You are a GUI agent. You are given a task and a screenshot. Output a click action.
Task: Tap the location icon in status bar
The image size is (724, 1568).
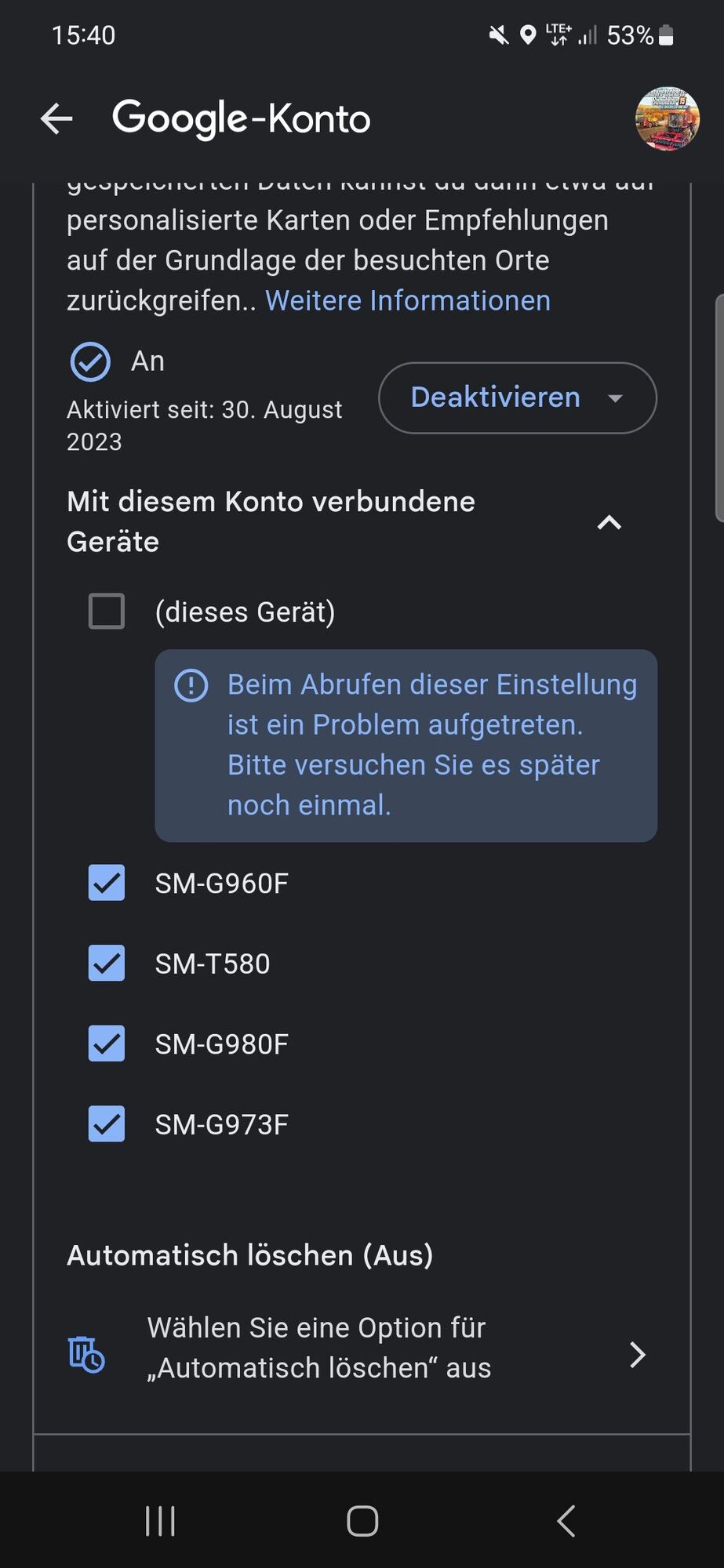(x=528, y=34)
